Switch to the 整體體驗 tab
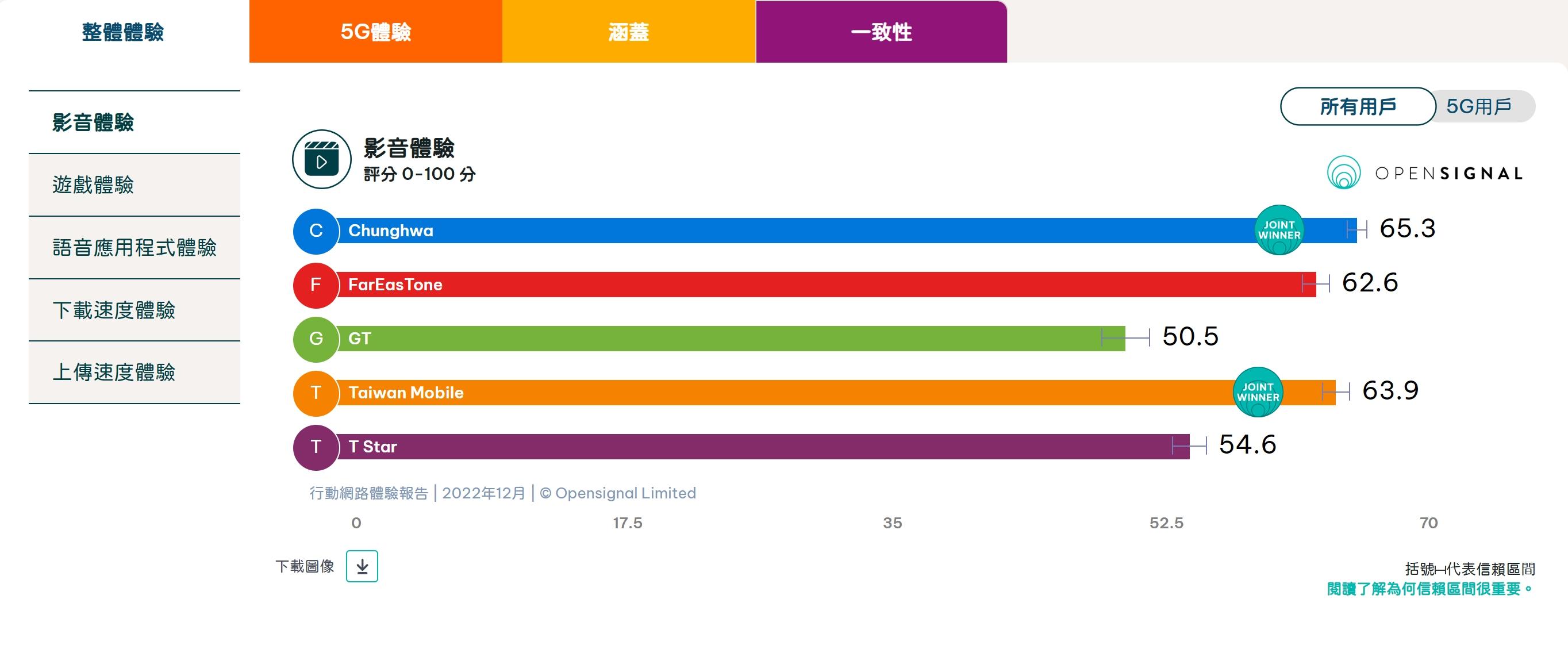 coord(124,32)
